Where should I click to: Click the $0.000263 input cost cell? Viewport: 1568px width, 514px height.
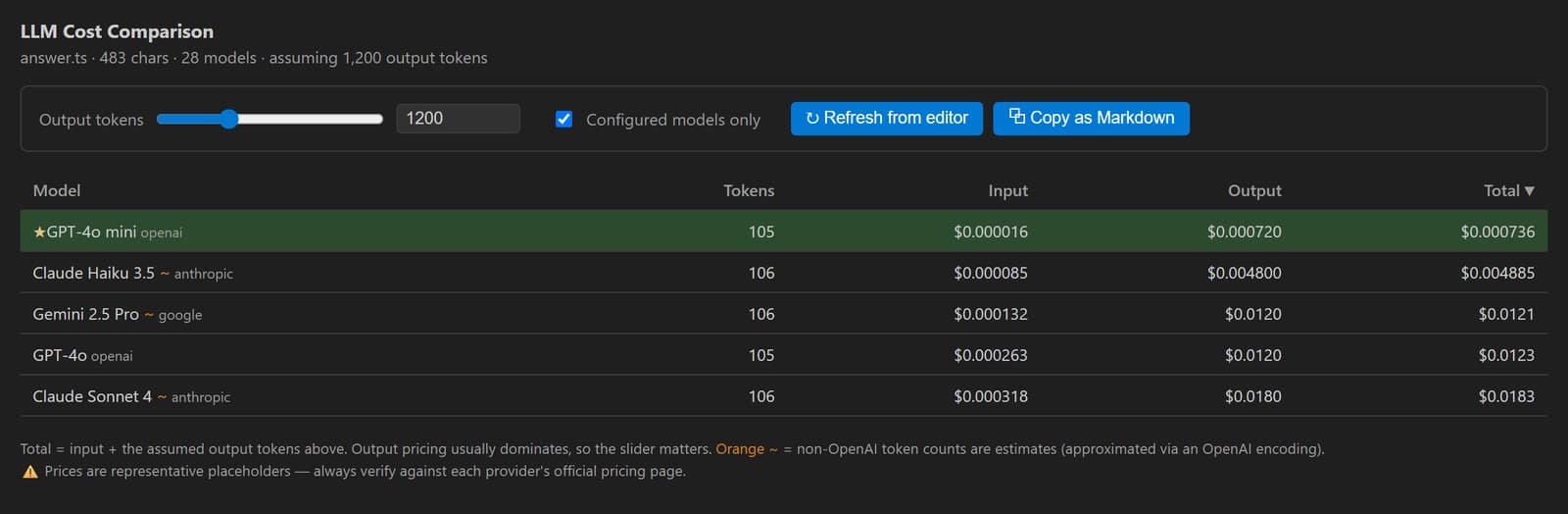991,355
